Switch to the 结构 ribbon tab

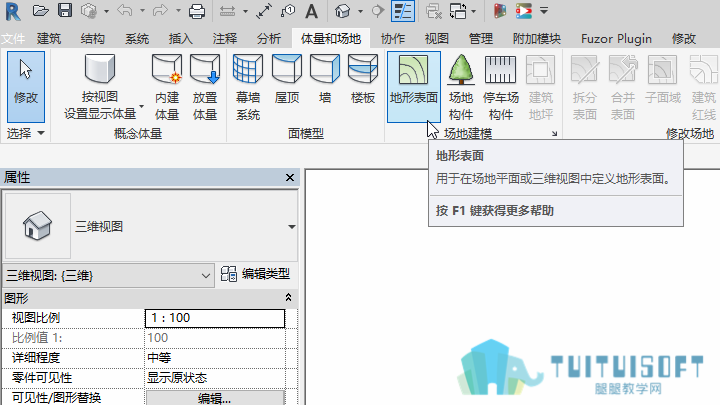point(92,39)
